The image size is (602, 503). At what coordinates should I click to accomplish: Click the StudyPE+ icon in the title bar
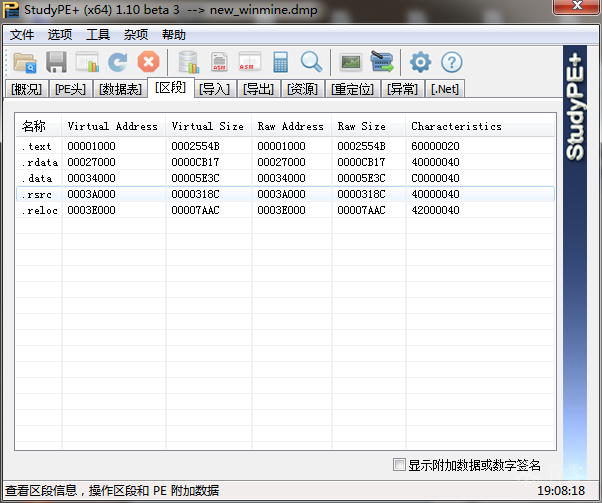pos(11,10)
